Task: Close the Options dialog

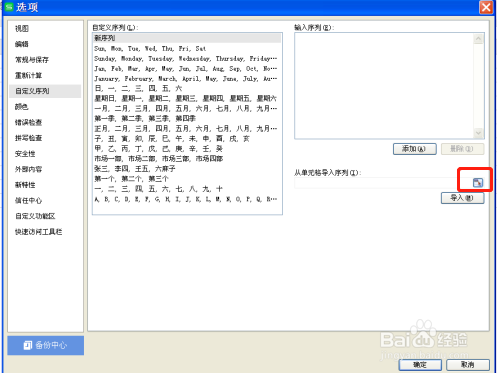Action: pos(486,7)
